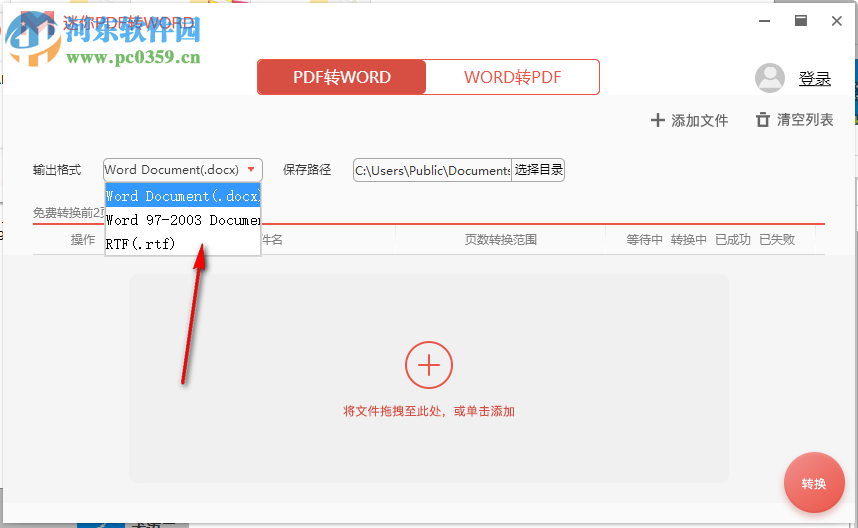This screenshot has width=858, height=528.
Task: Click 选择目录 to choose folder
Action: coord(538,170)
